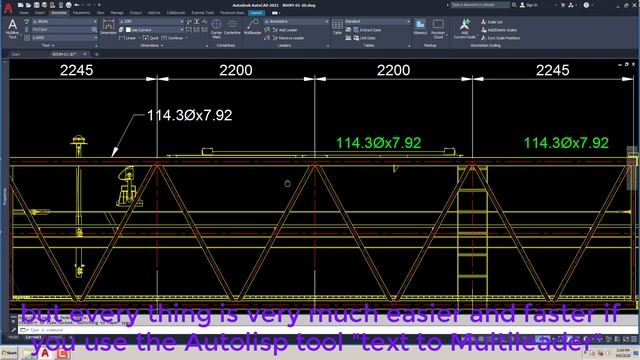Viewport: 640px width, 360px height.
Task: Select the Continue dimension tool
Action: (x=173, y=38)
